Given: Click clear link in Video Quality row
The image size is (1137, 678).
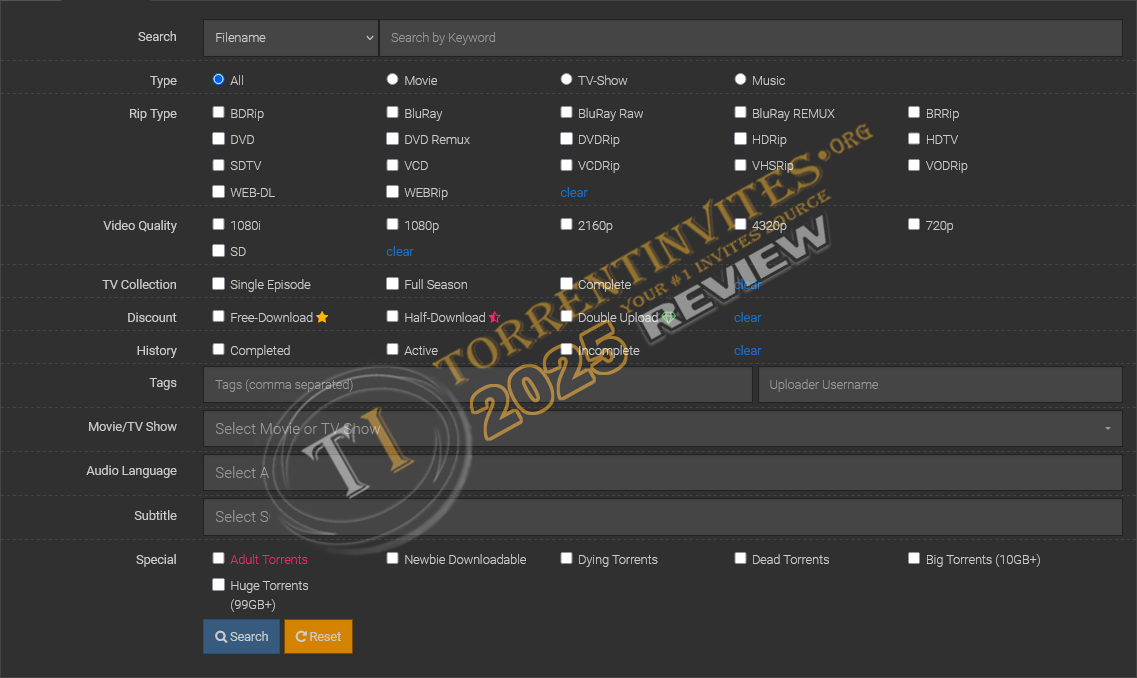Looking at the screenshot, I should point(400,252).
